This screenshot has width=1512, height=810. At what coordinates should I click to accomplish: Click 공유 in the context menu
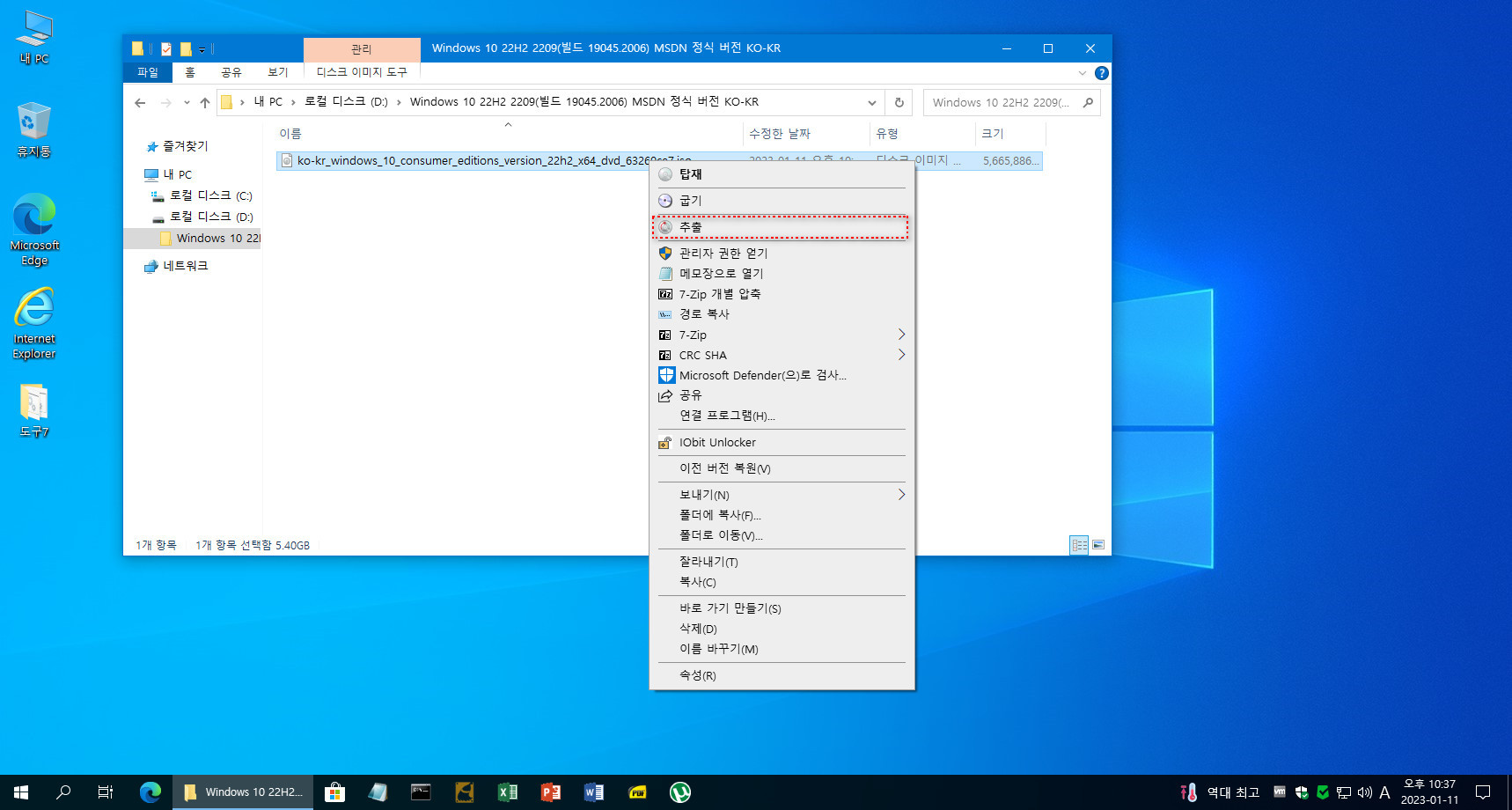(x=782, y=395)
